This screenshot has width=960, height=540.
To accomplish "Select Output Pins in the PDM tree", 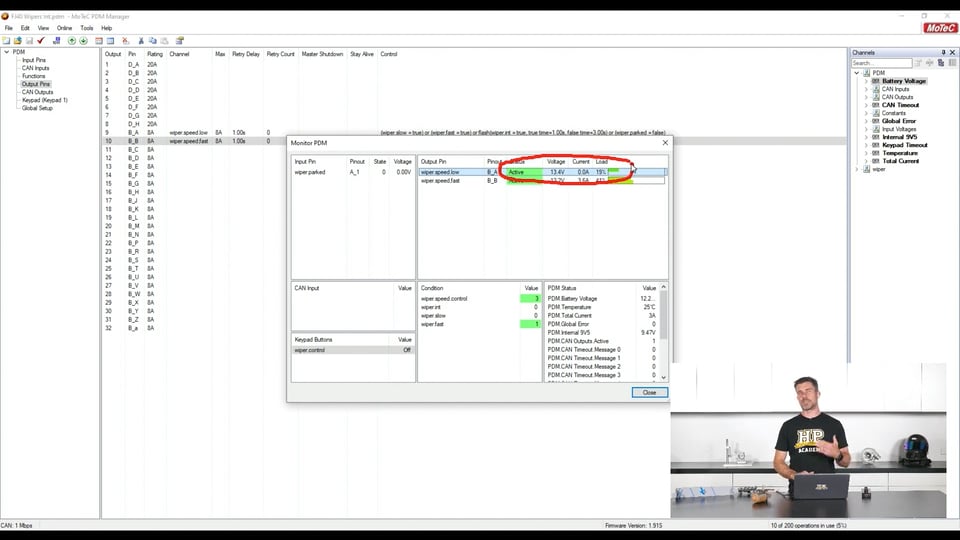I will [x=36, y=84].
